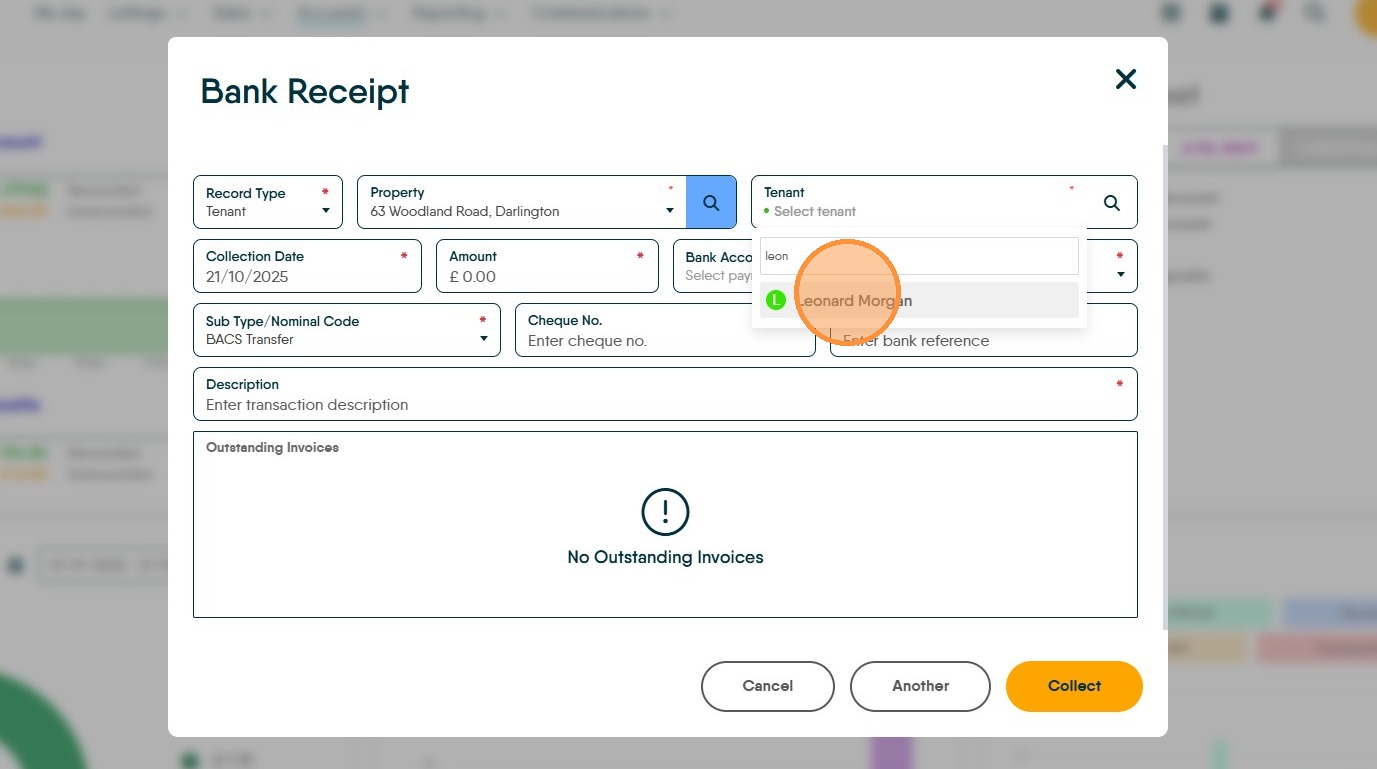The image size is (1377, 769).
Task: Expand the Bank Account dropdown arrow
Action: coord(1120,274)
